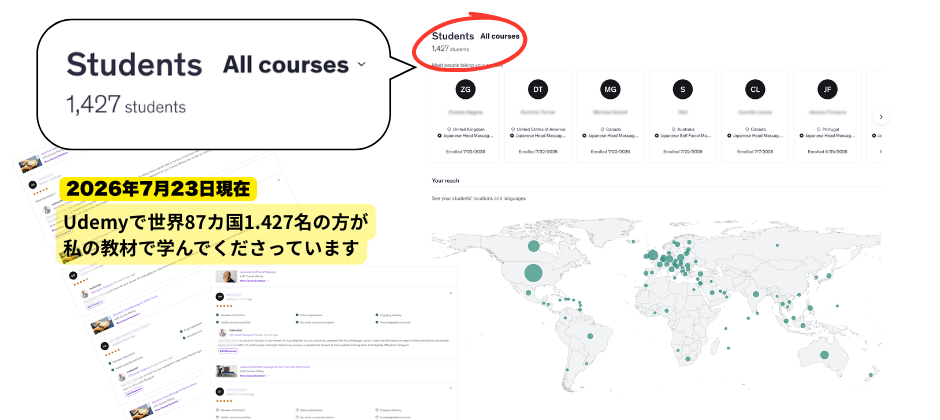
Task: Click the JF student avatar
Action: [827, 89]
